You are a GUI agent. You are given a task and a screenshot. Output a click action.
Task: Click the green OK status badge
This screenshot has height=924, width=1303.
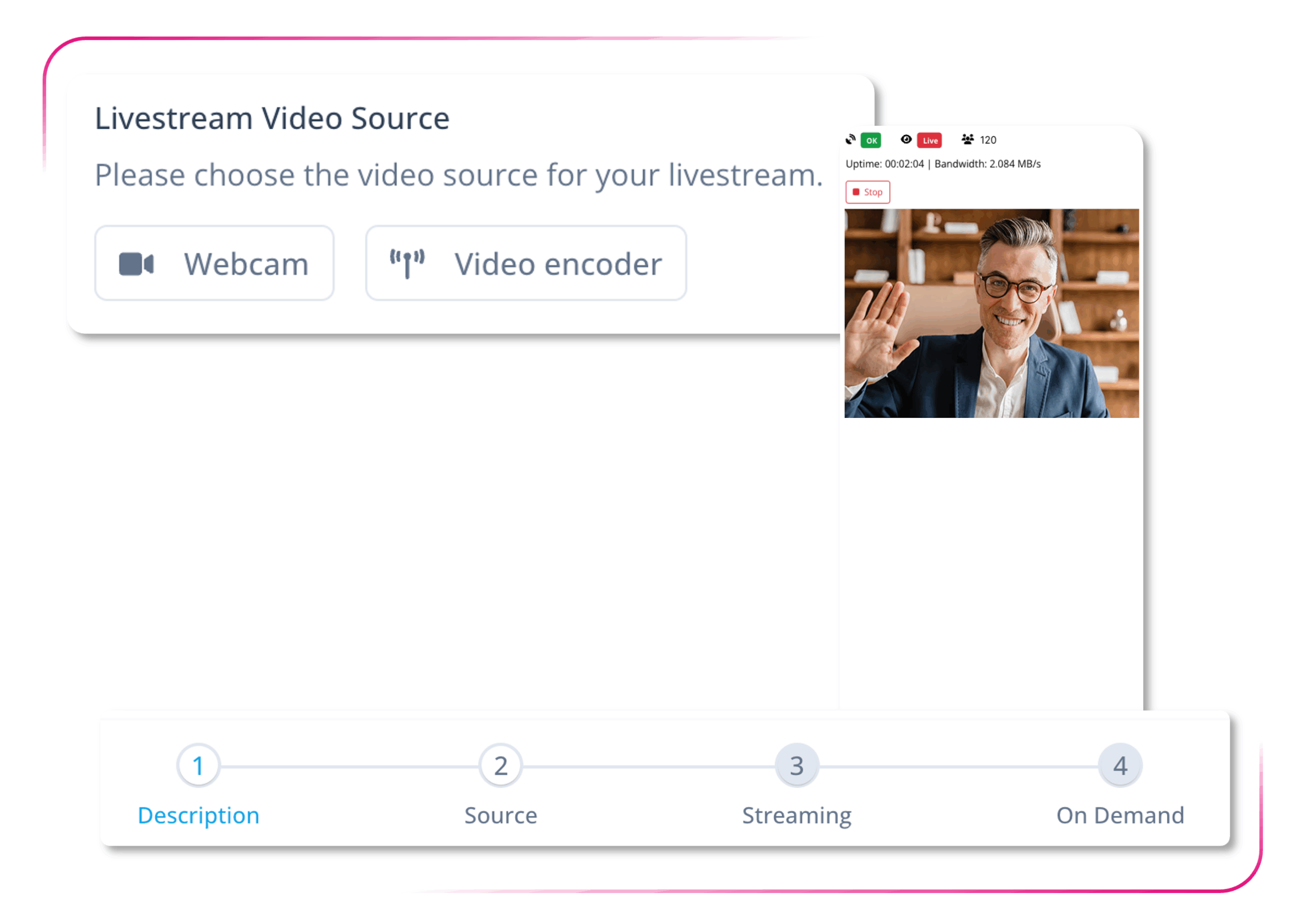pyautogui.click(x=871, y=140)
